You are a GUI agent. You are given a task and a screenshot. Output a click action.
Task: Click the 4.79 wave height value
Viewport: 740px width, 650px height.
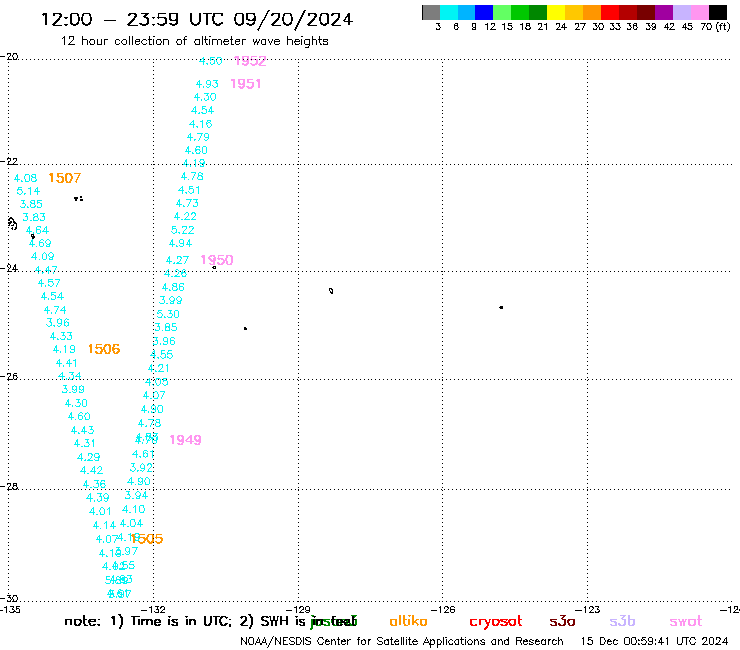click(198, 137)
